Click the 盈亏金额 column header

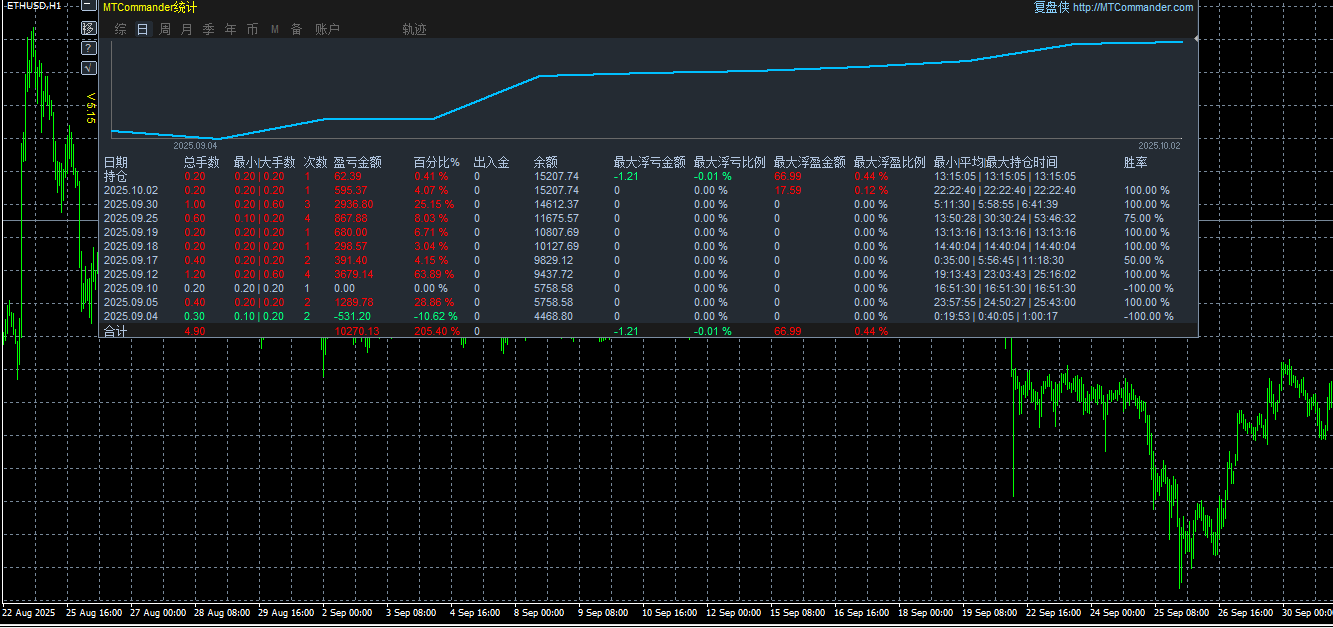pyautogui.click(x=358, y=162)
